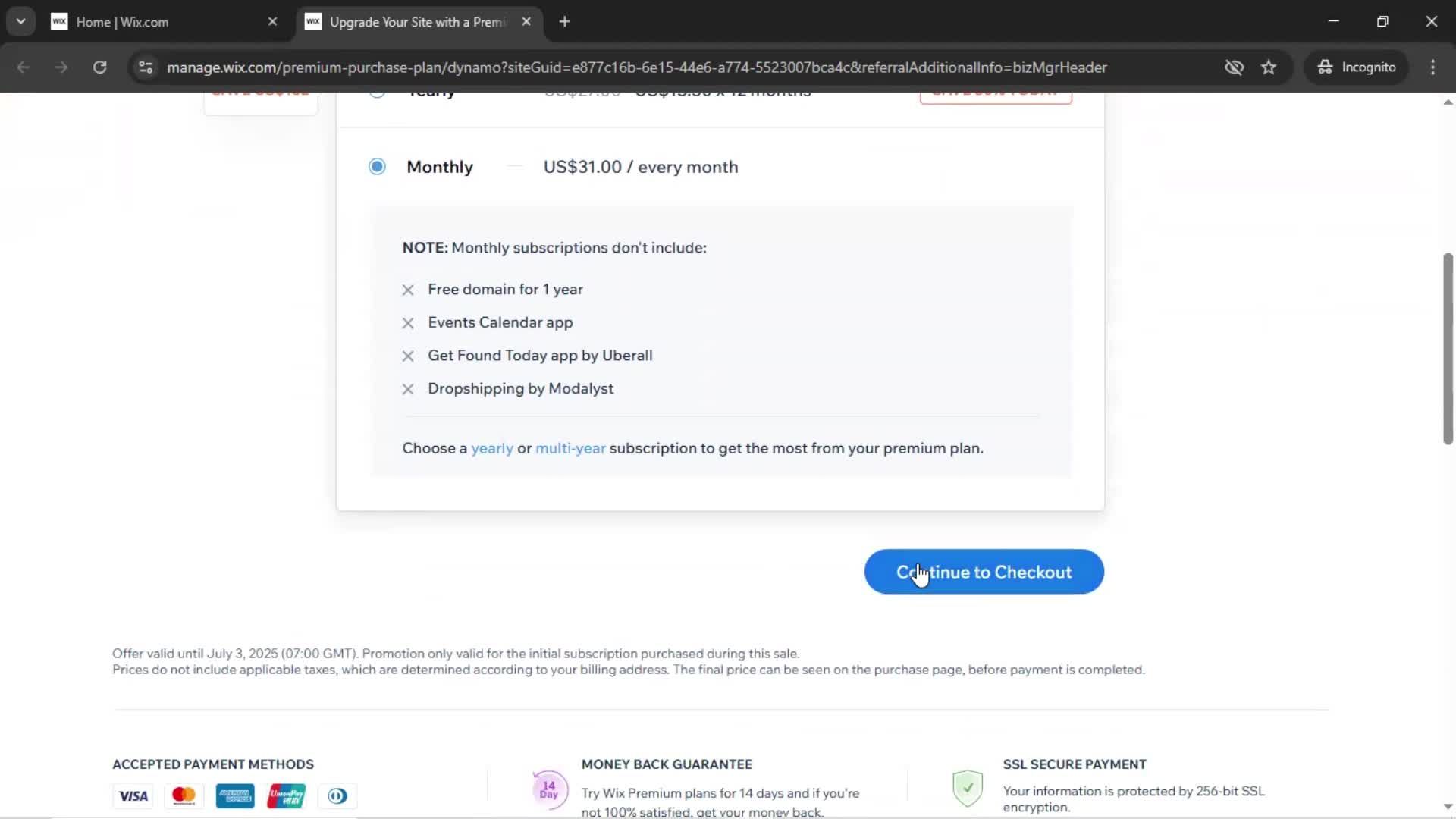Click X icon beside Dropshipping by Modalyst
The height and width of the screenshot is (819, 1456).
tap(408, 389)
